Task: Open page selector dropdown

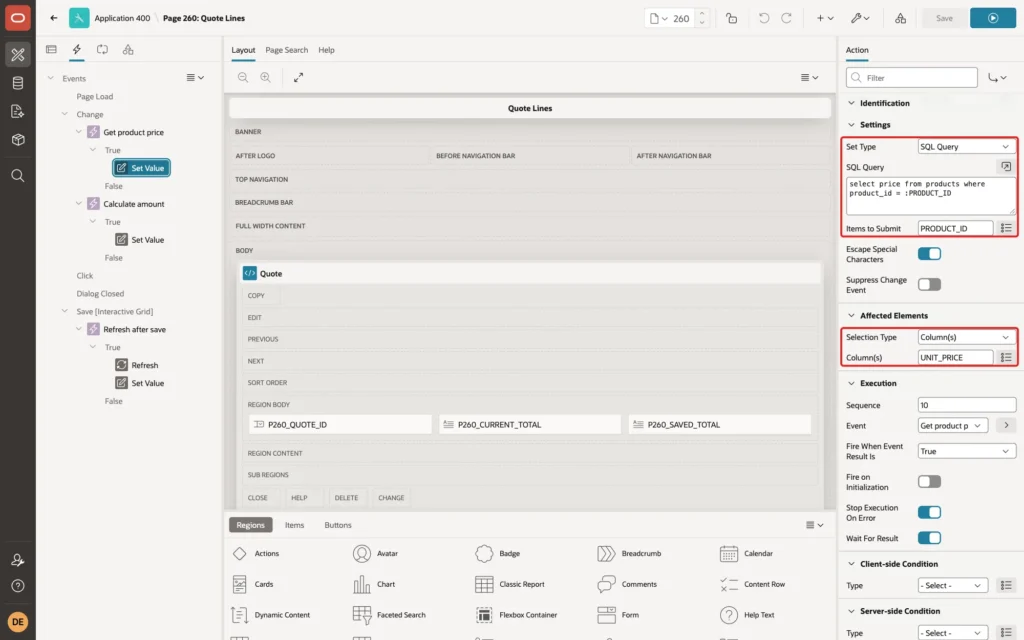Action: click(x=658, y=18)
